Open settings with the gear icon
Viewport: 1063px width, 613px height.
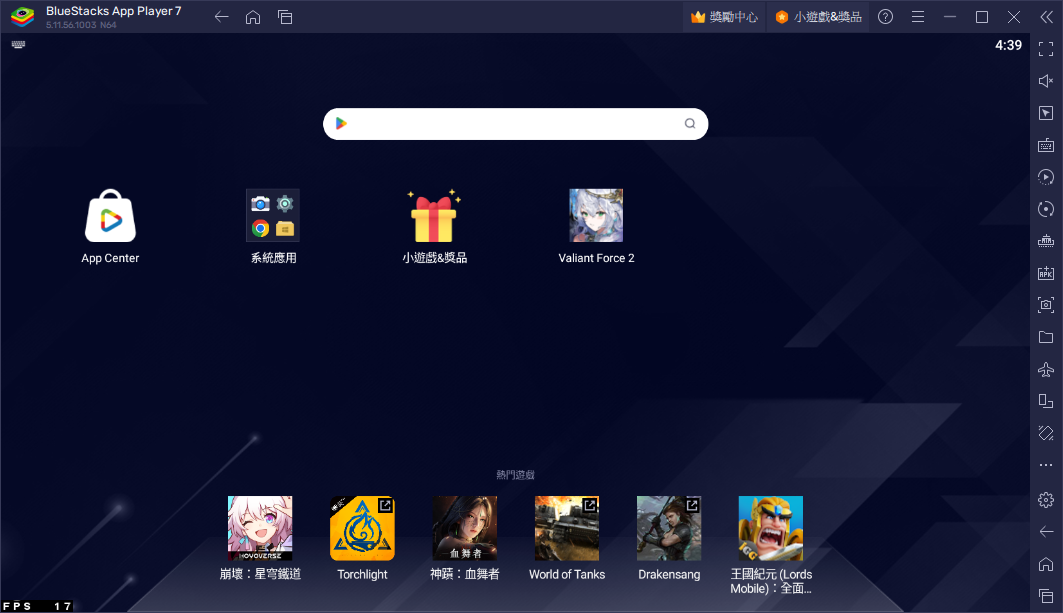(x=1046, y=500)
